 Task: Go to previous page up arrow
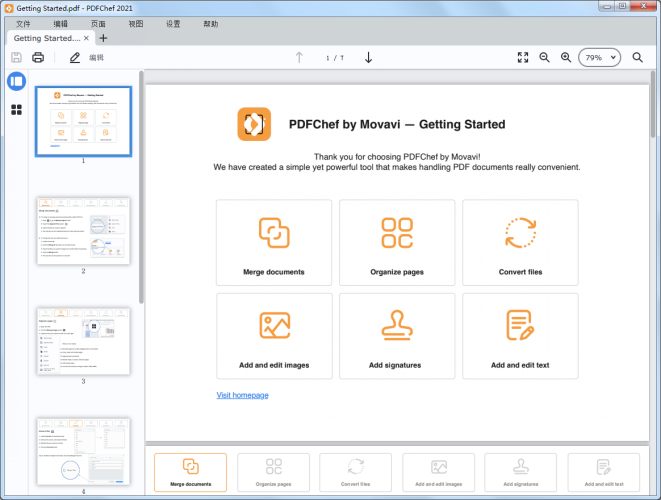[299, 57]
